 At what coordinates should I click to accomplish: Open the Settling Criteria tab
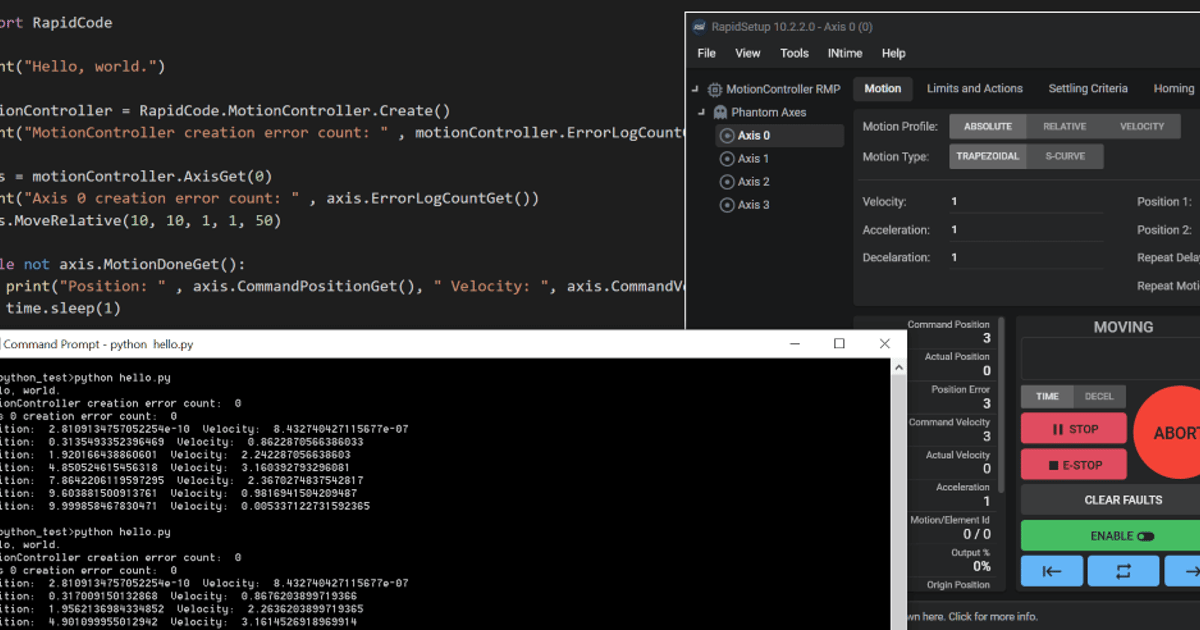[1088, 88]
